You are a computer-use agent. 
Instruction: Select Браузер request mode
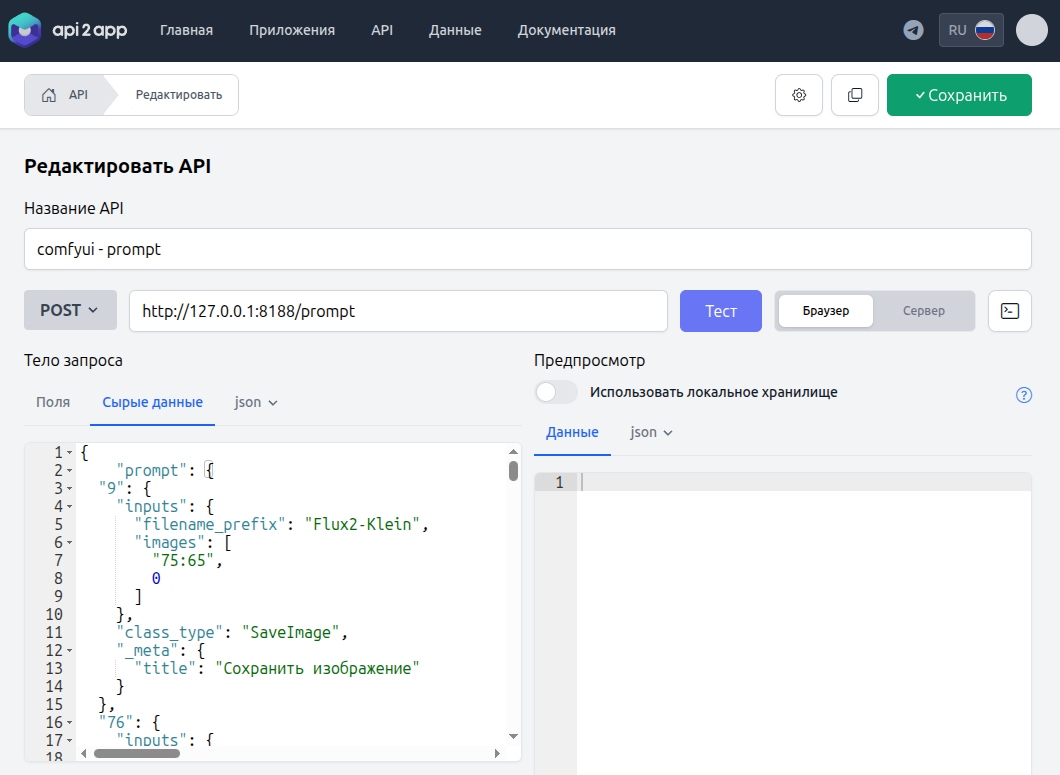pos(826,311)
